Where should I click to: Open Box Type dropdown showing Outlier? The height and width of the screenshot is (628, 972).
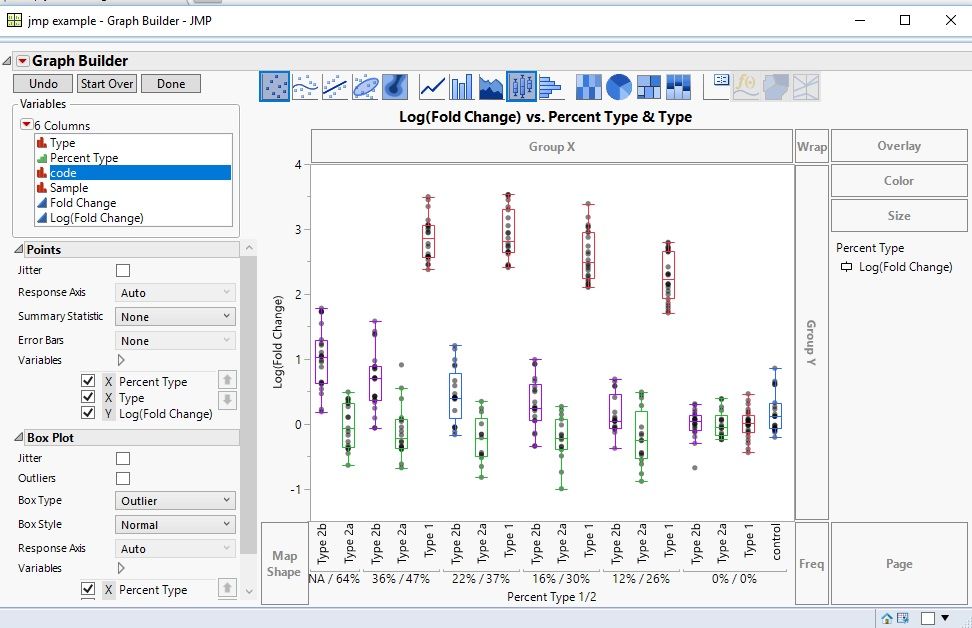point(175,500)
